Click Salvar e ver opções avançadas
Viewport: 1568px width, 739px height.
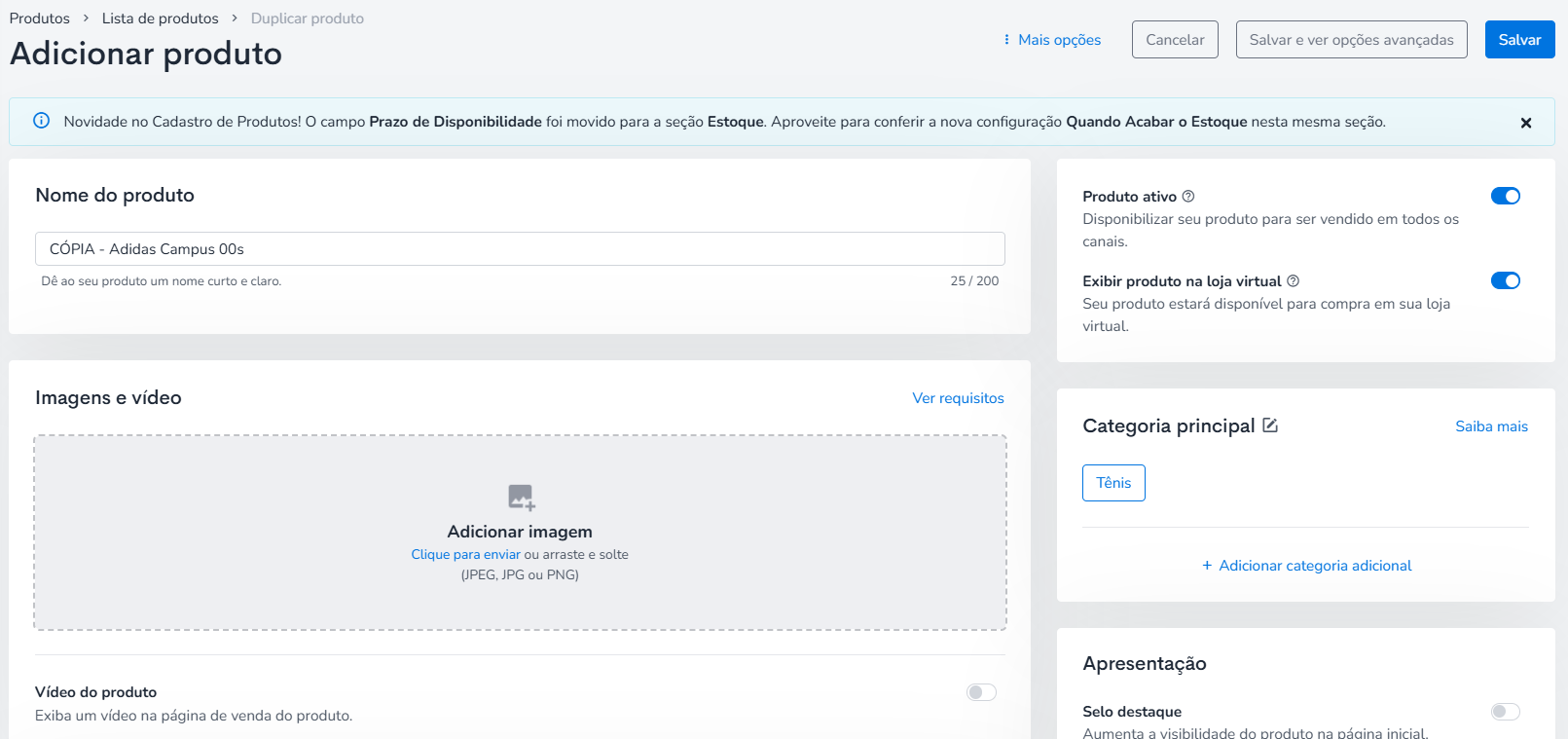[x=1351, y=40]
